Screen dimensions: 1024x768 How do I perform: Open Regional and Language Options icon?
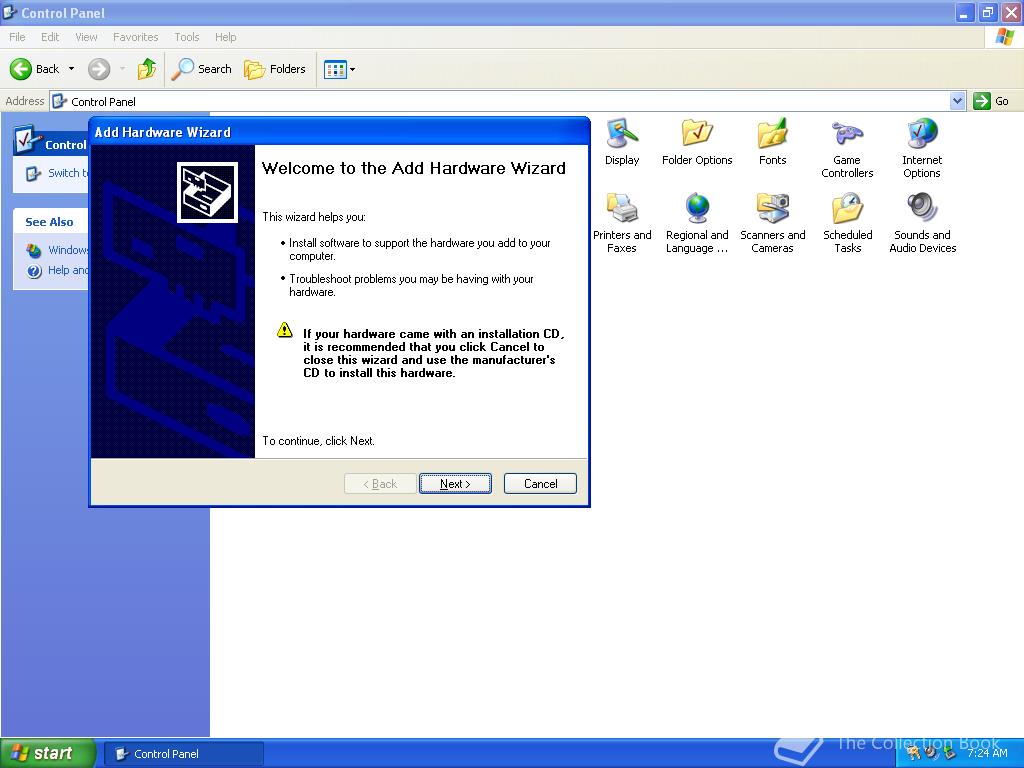(x=697, y=223)
